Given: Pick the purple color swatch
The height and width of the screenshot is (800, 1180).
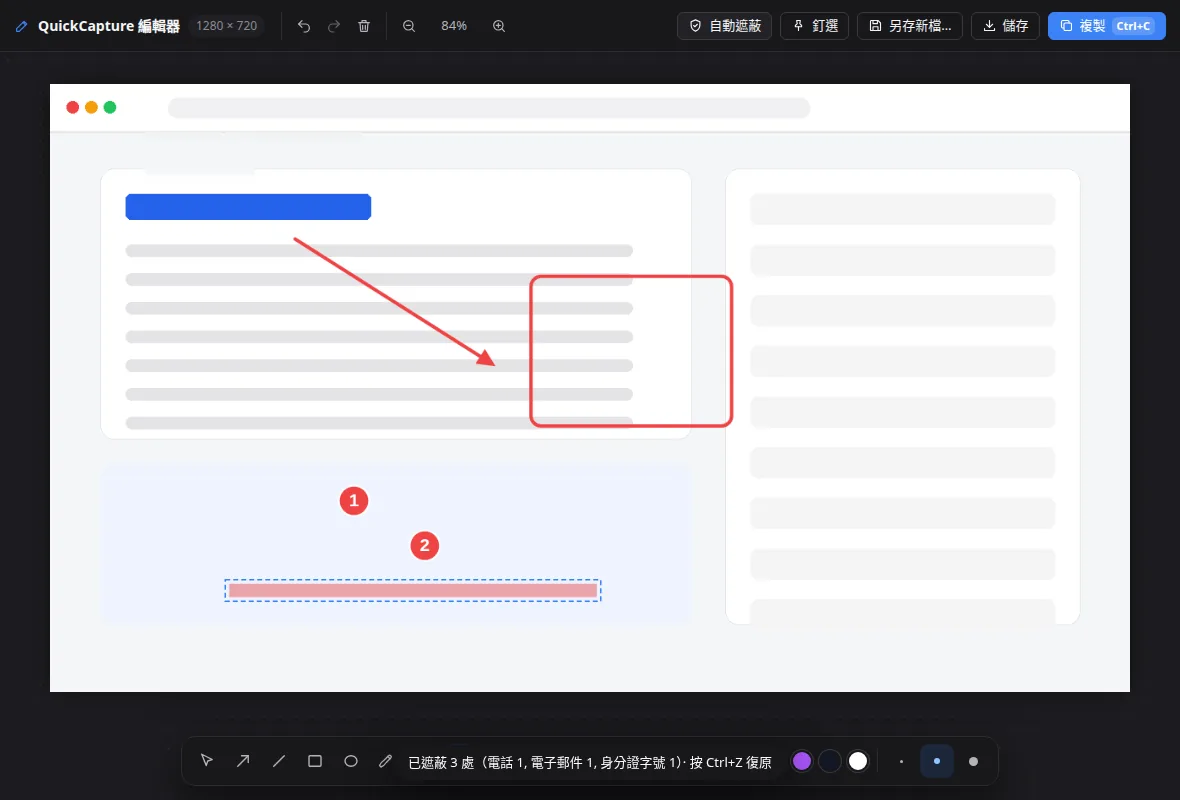Looking at the screenshot, I should coord(802,761).
